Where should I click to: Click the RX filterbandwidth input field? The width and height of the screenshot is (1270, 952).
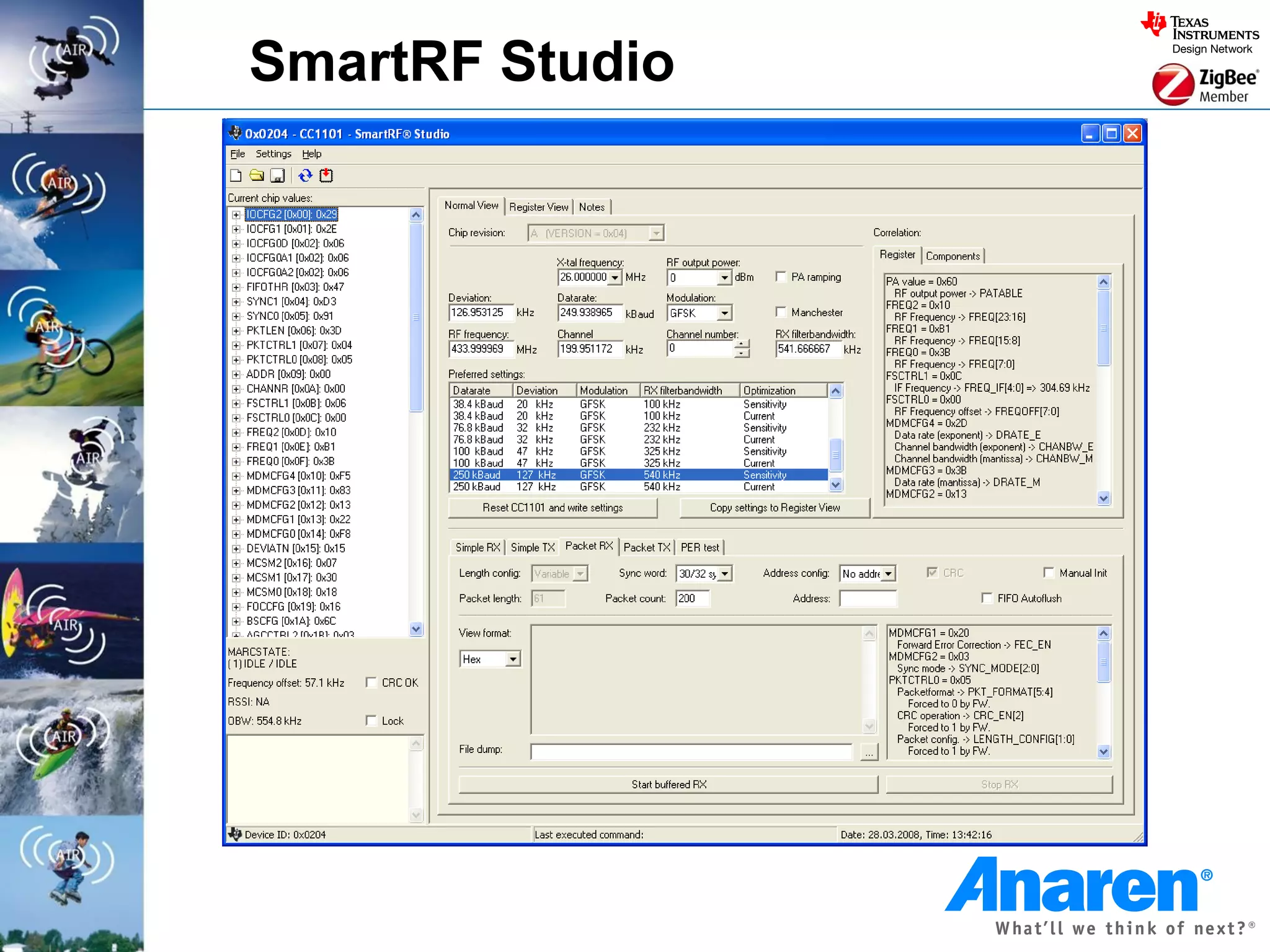[x=808, y=349]
